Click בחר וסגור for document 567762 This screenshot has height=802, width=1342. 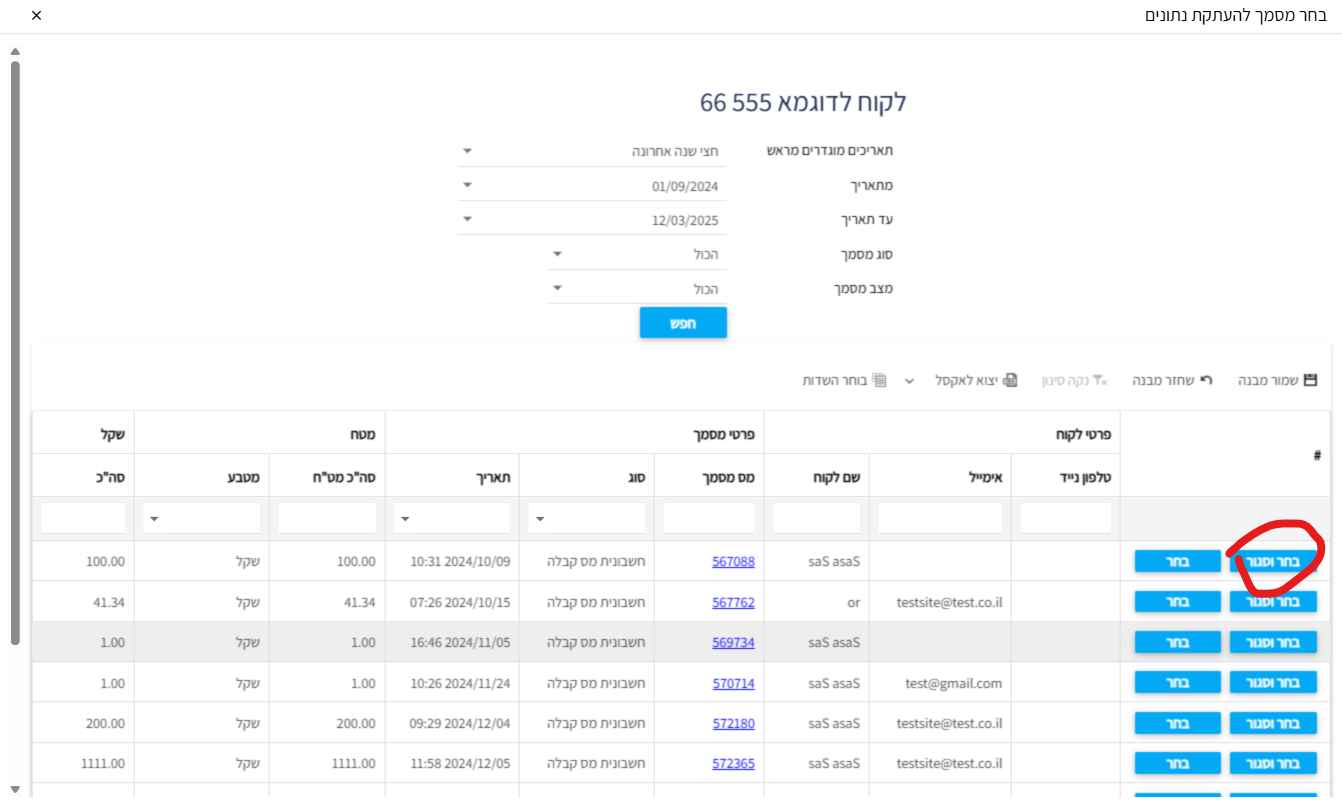(1273, 601)
